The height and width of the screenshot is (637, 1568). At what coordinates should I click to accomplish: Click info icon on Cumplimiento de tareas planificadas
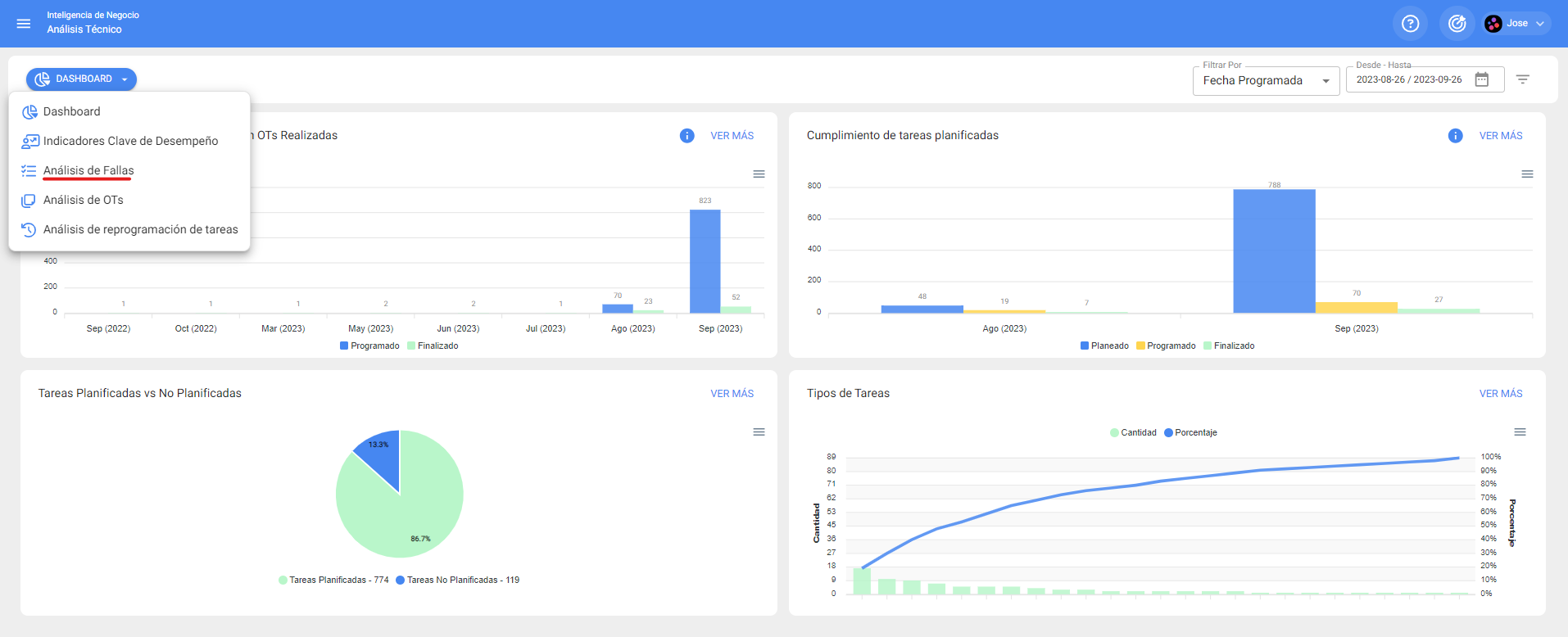click(1455, 136)
